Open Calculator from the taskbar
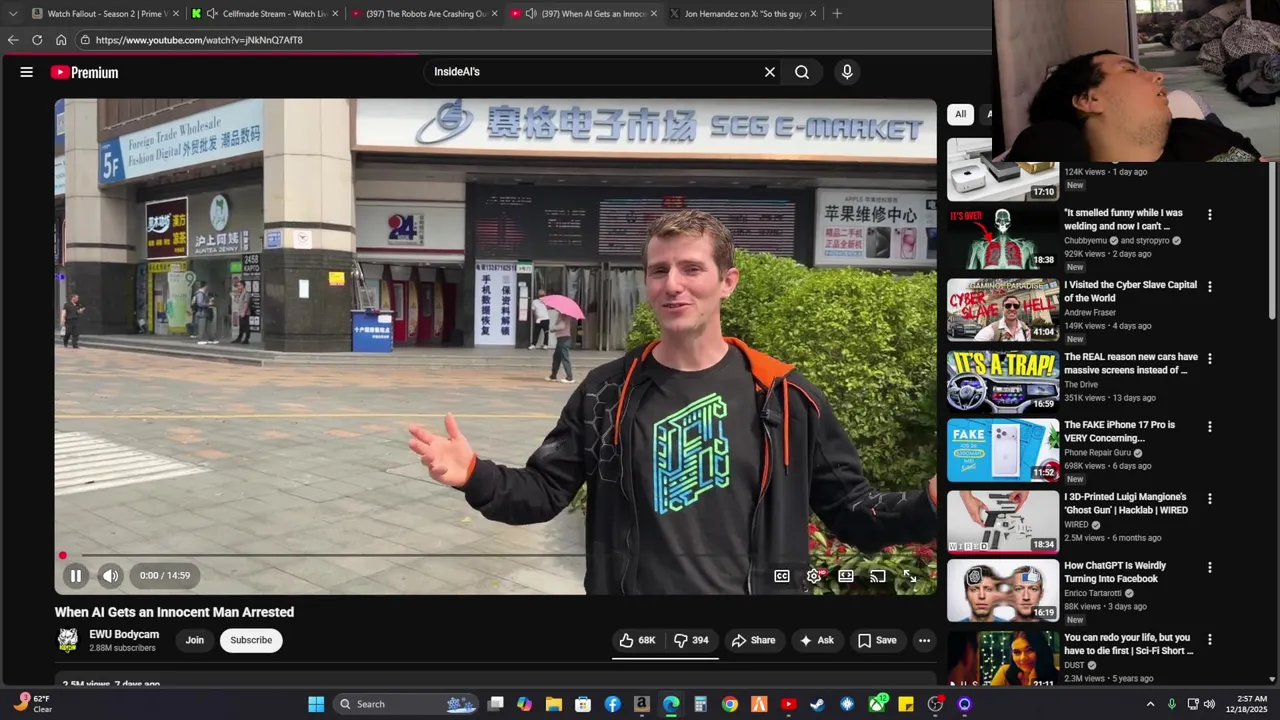The width and height of the screenshot is (1280, 720). pyautogui.click(x=700, y=704)
